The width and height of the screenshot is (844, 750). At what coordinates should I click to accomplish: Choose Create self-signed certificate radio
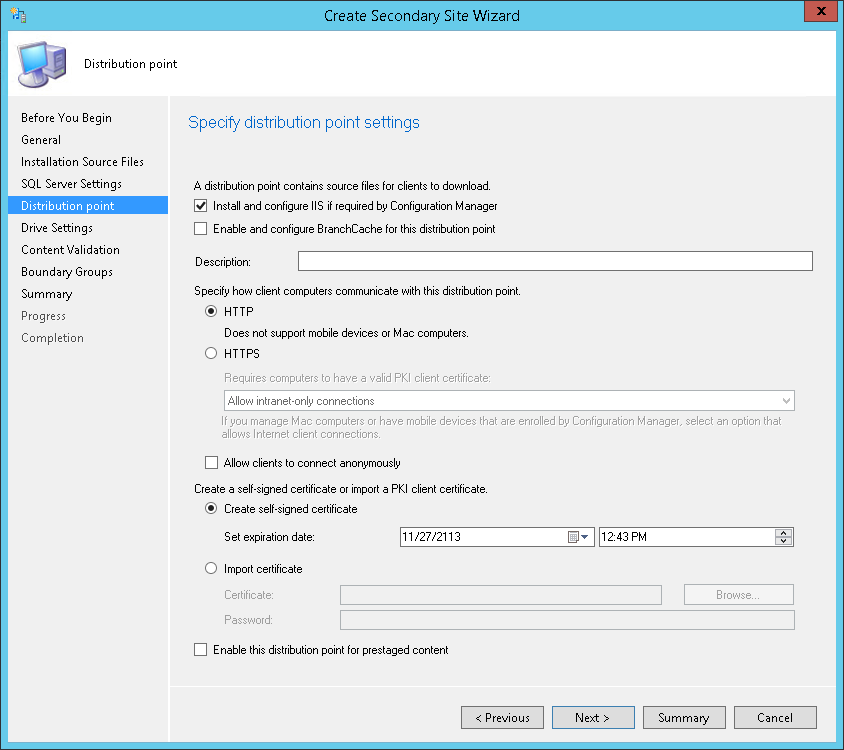tap(211, 509)
